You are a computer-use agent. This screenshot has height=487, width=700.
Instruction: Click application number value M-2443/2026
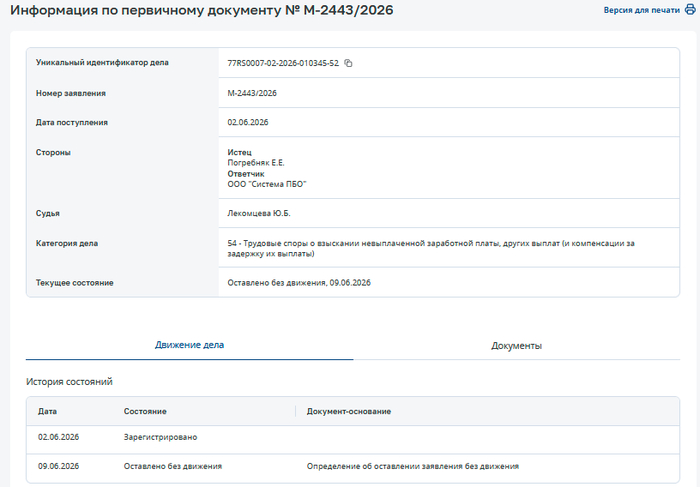point(252,93)
